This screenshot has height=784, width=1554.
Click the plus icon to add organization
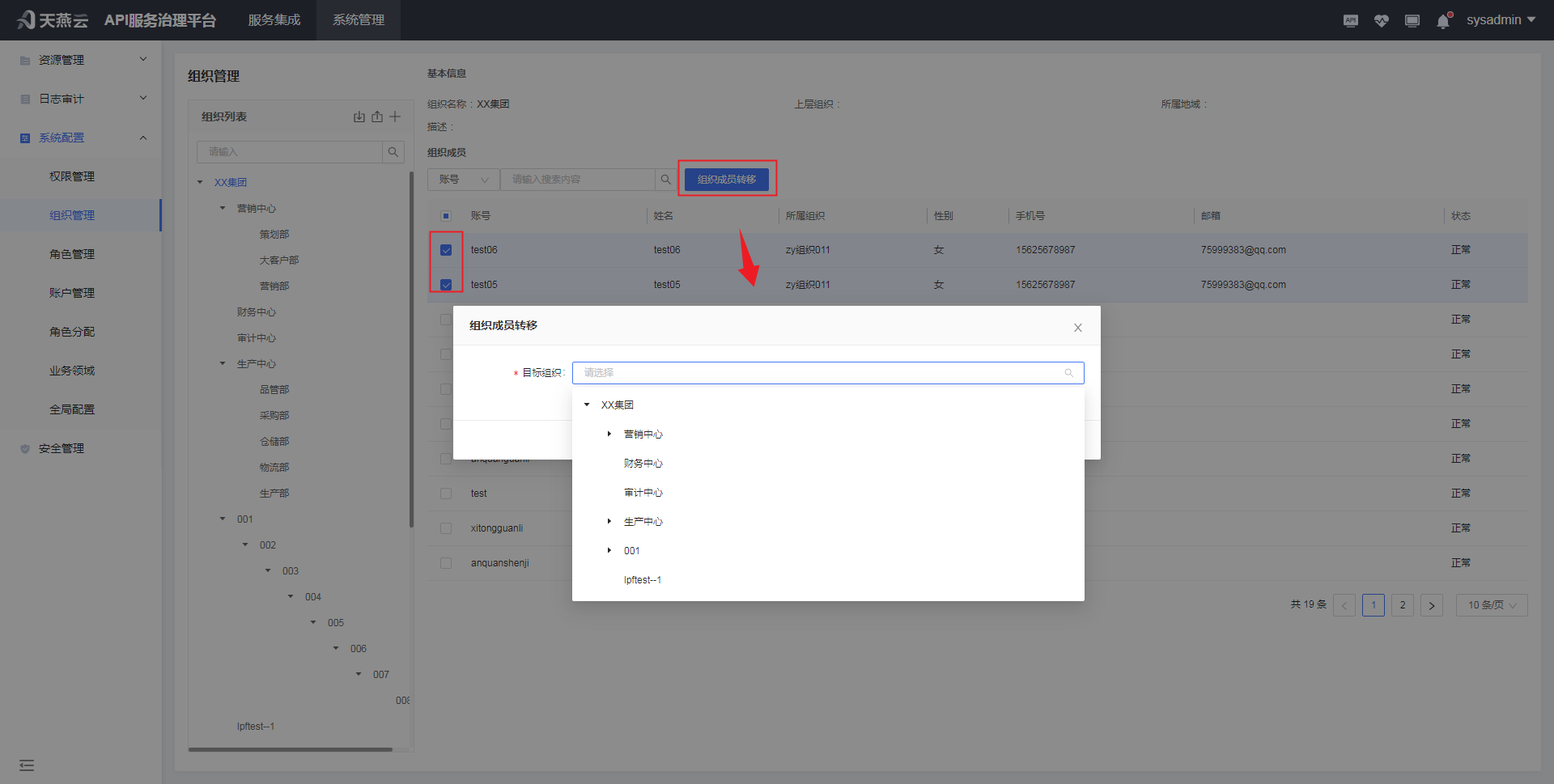(395, 117)
